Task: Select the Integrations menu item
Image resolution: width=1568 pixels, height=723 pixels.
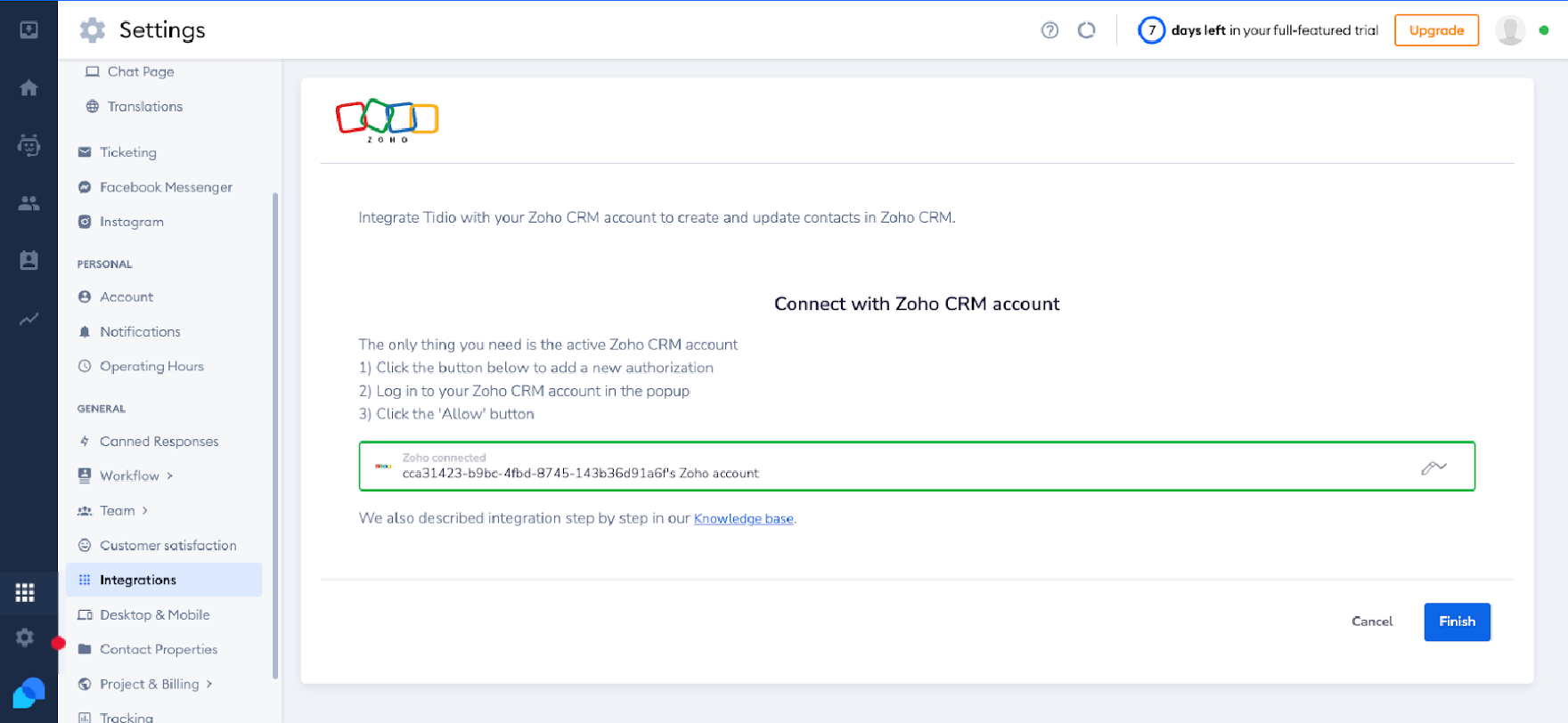Action: pos(164,580)
